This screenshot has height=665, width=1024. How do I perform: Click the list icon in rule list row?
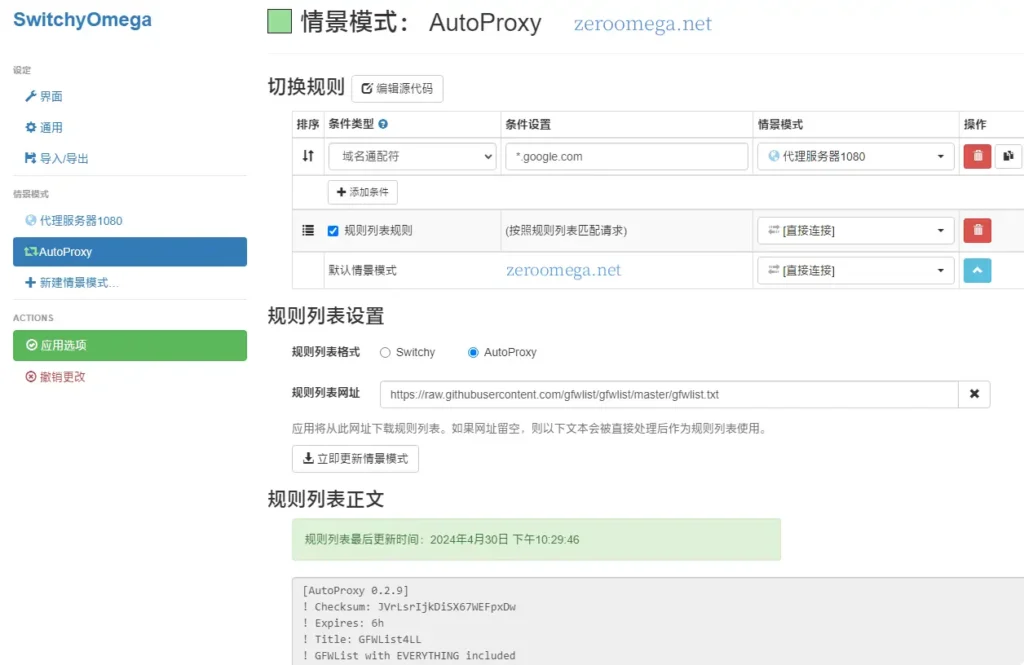(308, 230)
